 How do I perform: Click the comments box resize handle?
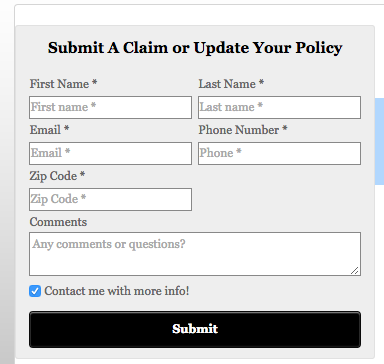click(x=355, y=271)
